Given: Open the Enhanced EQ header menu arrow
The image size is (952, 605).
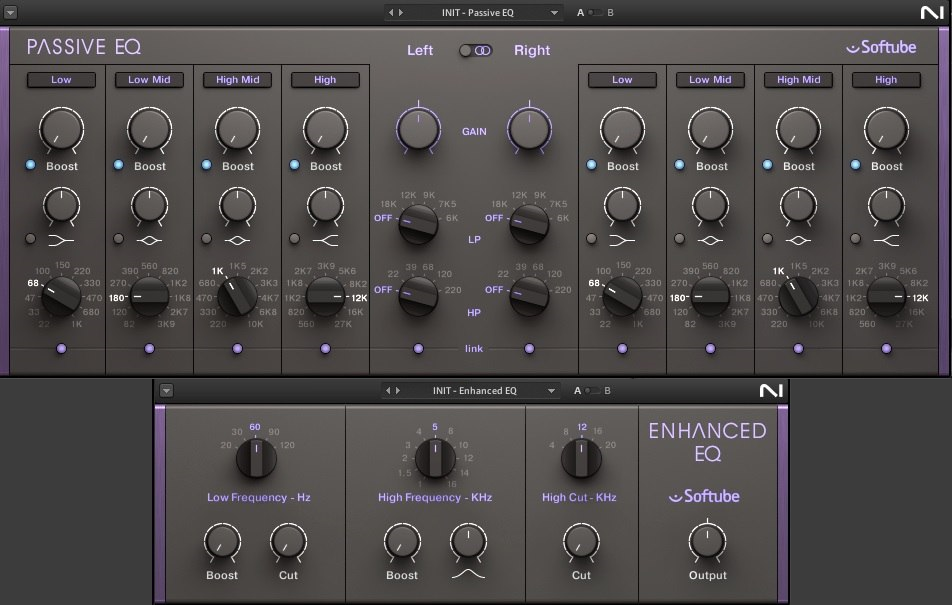Looking at the screenshot, I should coord(166,391).
